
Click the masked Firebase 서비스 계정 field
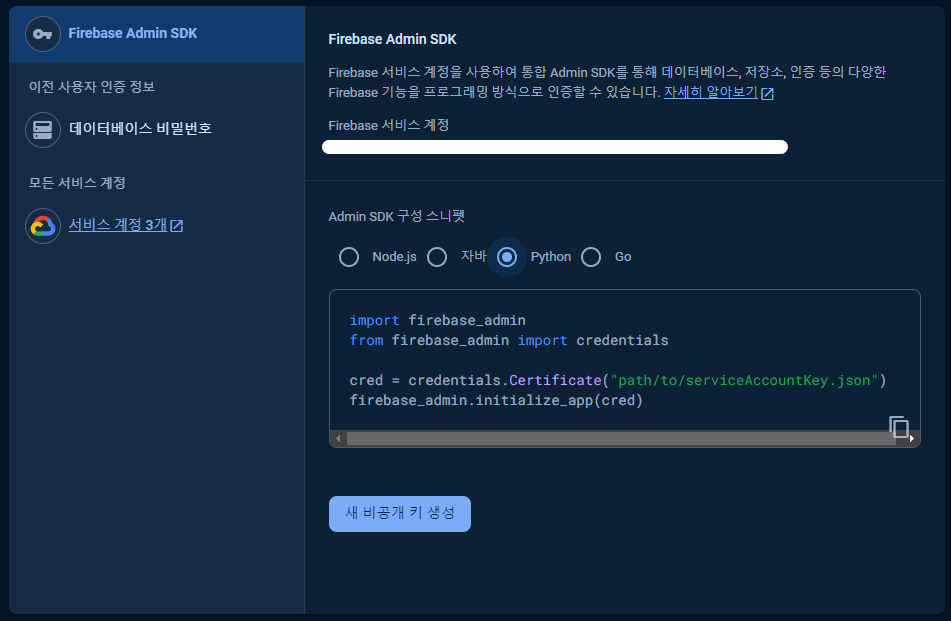555,146
